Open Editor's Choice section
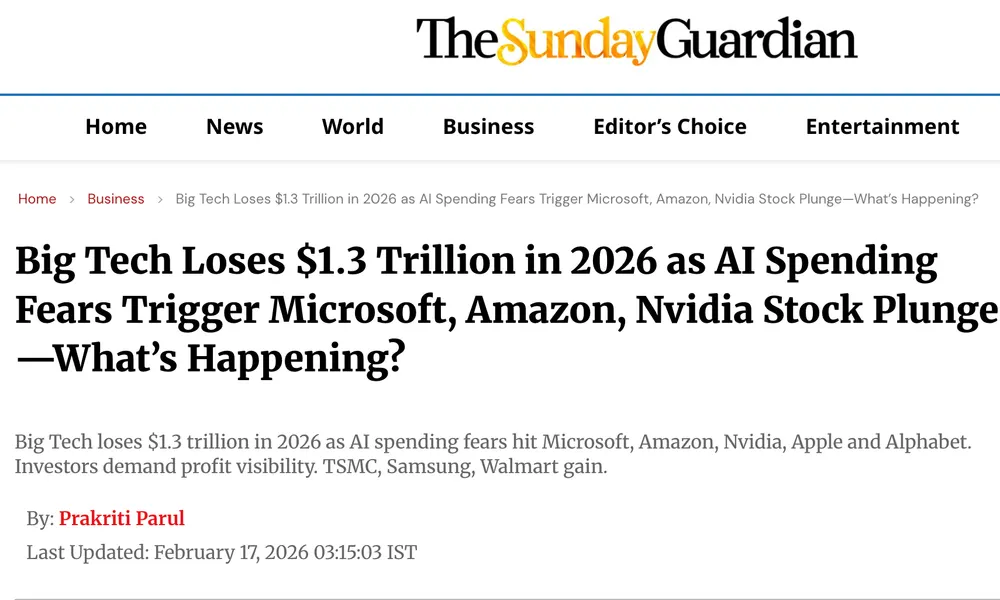The width and height of the screenshot is (1000, 600). [x=670, y=127]
